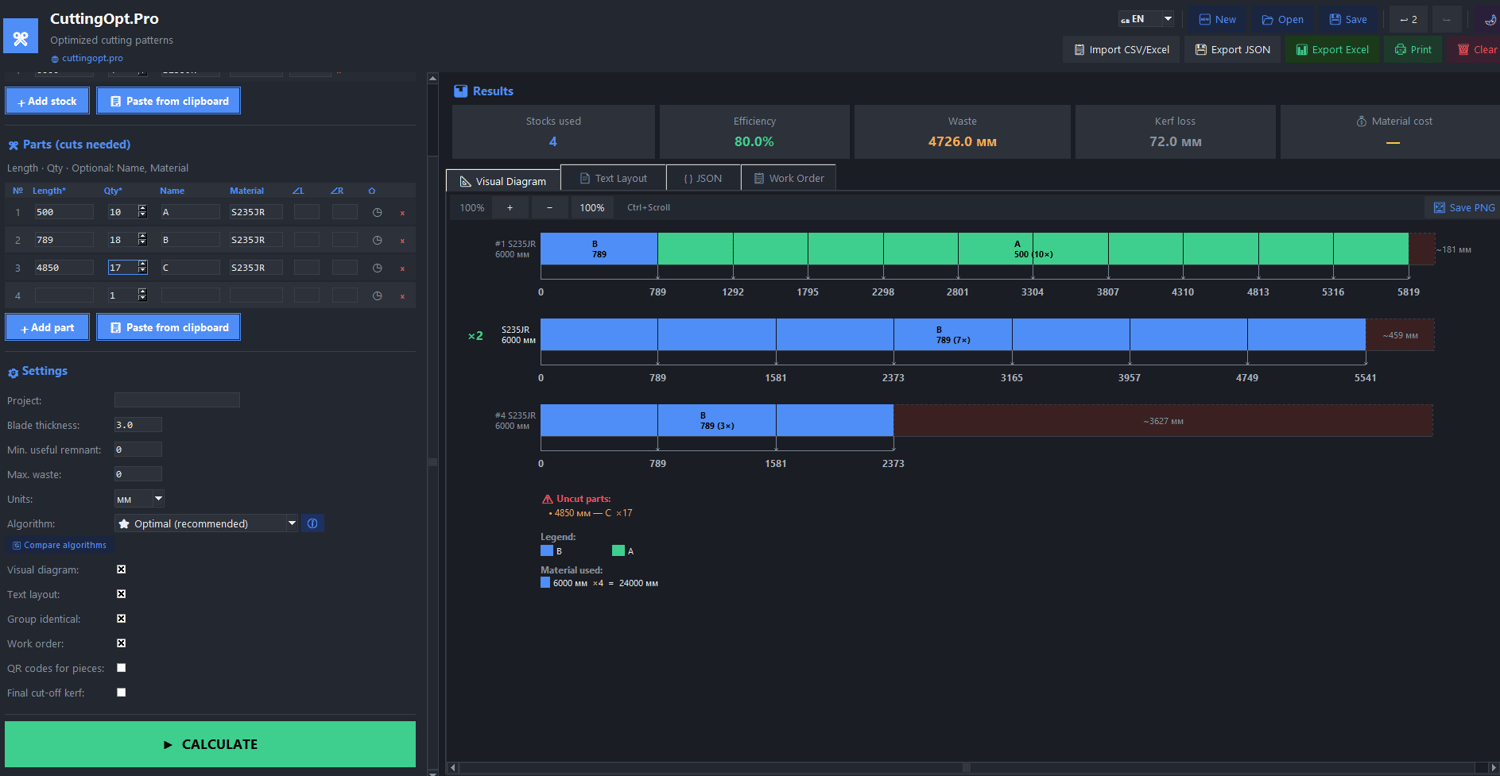Click the Clear trash icon button
The width and height of the screenshot is (1500, 776).
pos(1477,49)
